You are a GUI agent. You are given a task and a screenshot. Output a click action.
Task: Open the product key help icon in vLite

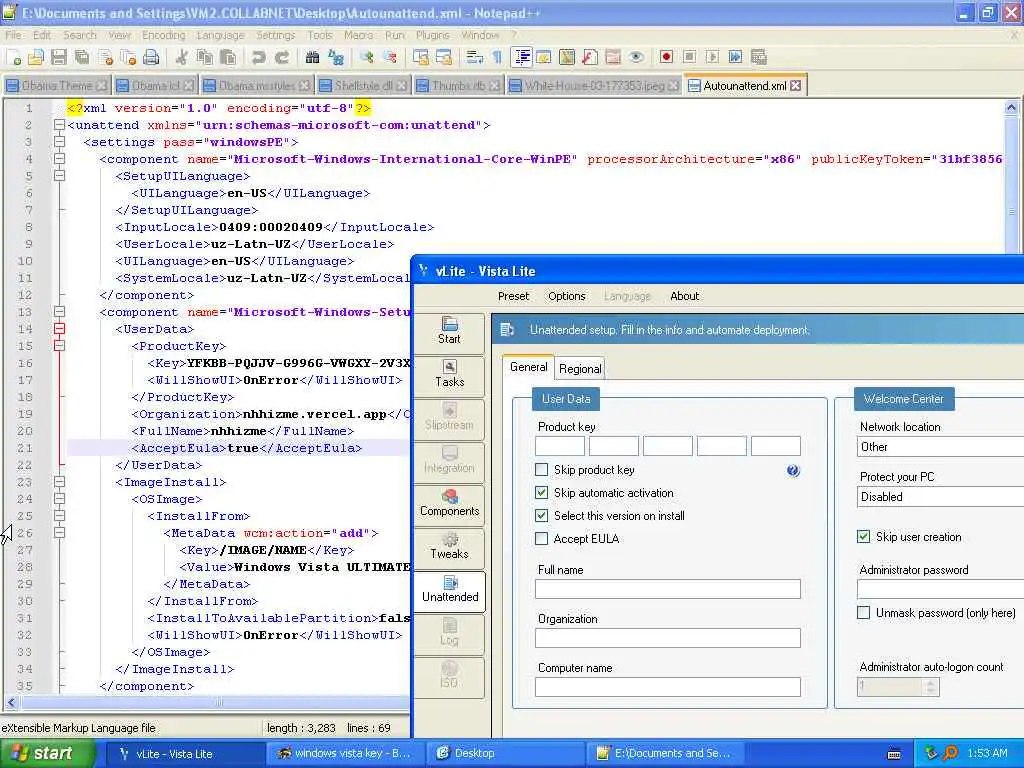pos(793,470)
